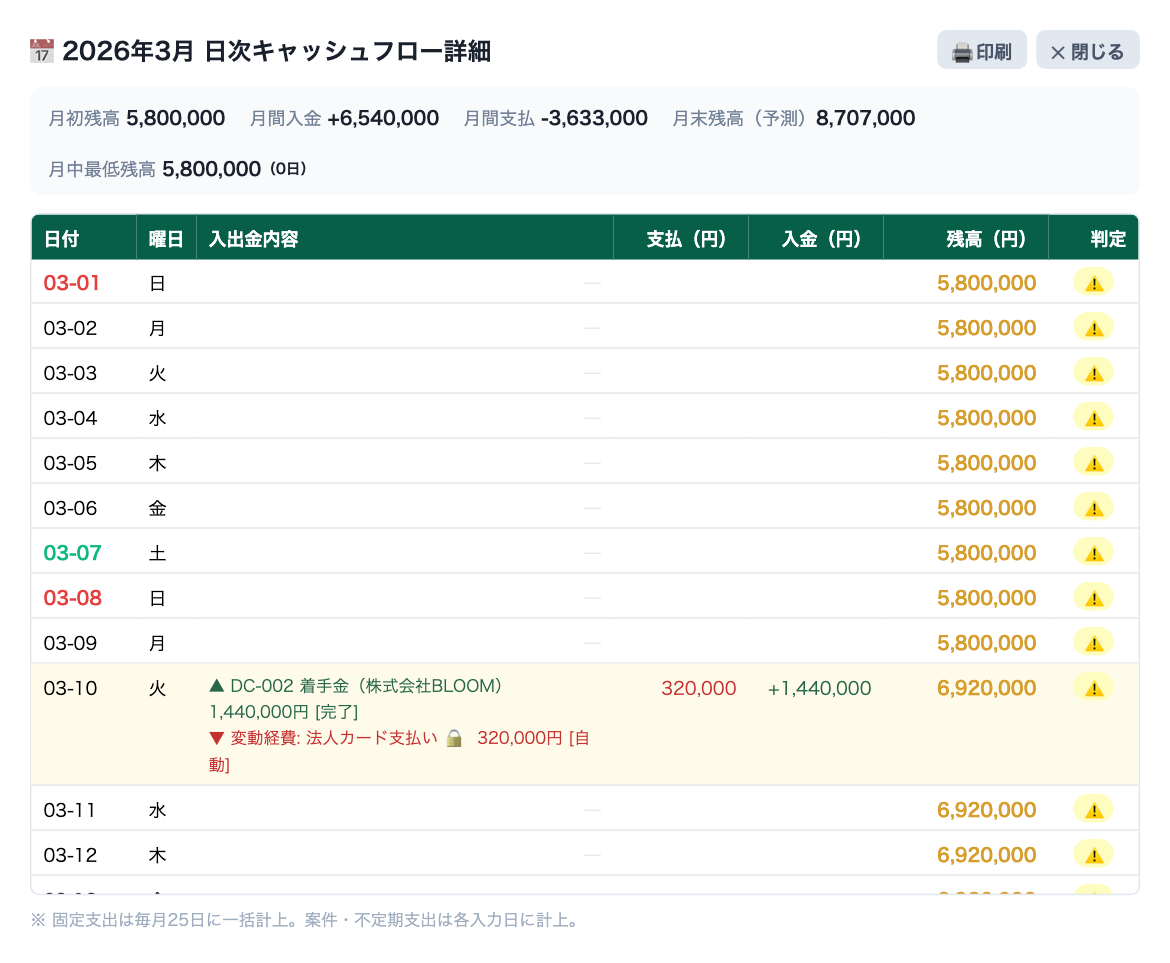Click the warning icon on the 03-12 row
Screen dimensions: 1170x963
[x=1093, y=854]
